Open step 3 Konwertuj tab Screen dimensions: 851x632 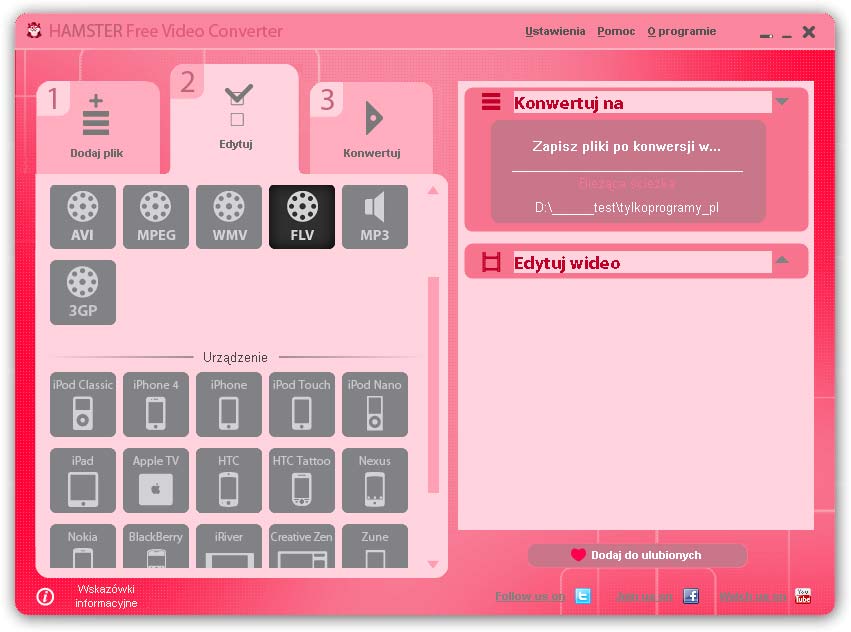point(372,128)
